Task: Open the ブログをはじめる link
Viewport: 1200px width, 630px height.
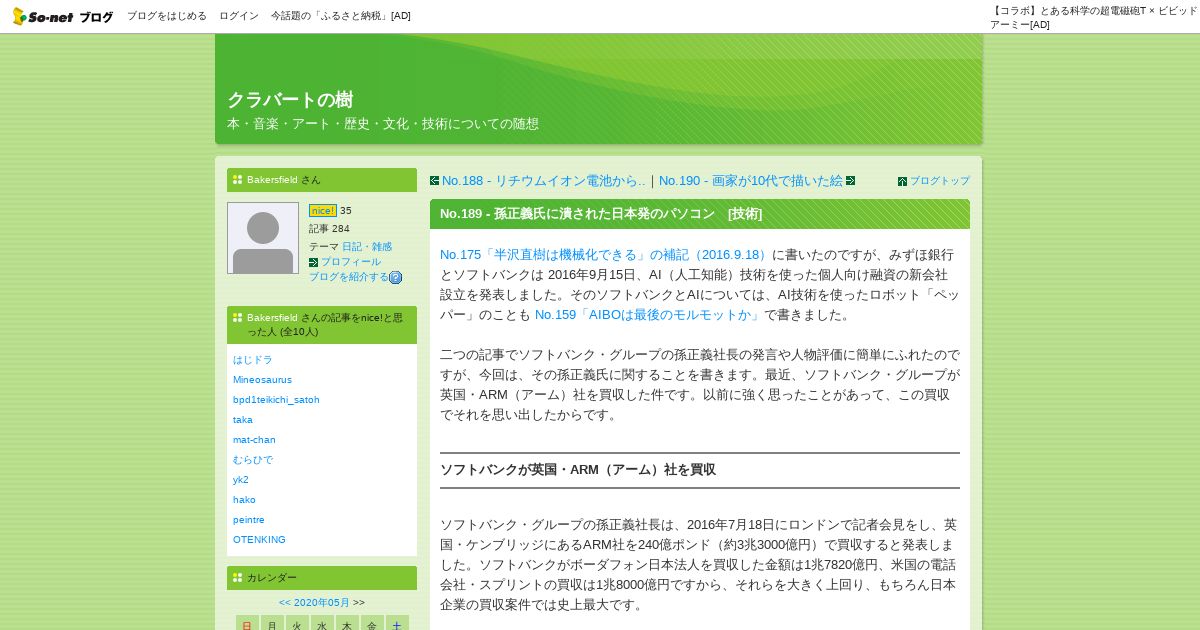Action: click(167, 16)
